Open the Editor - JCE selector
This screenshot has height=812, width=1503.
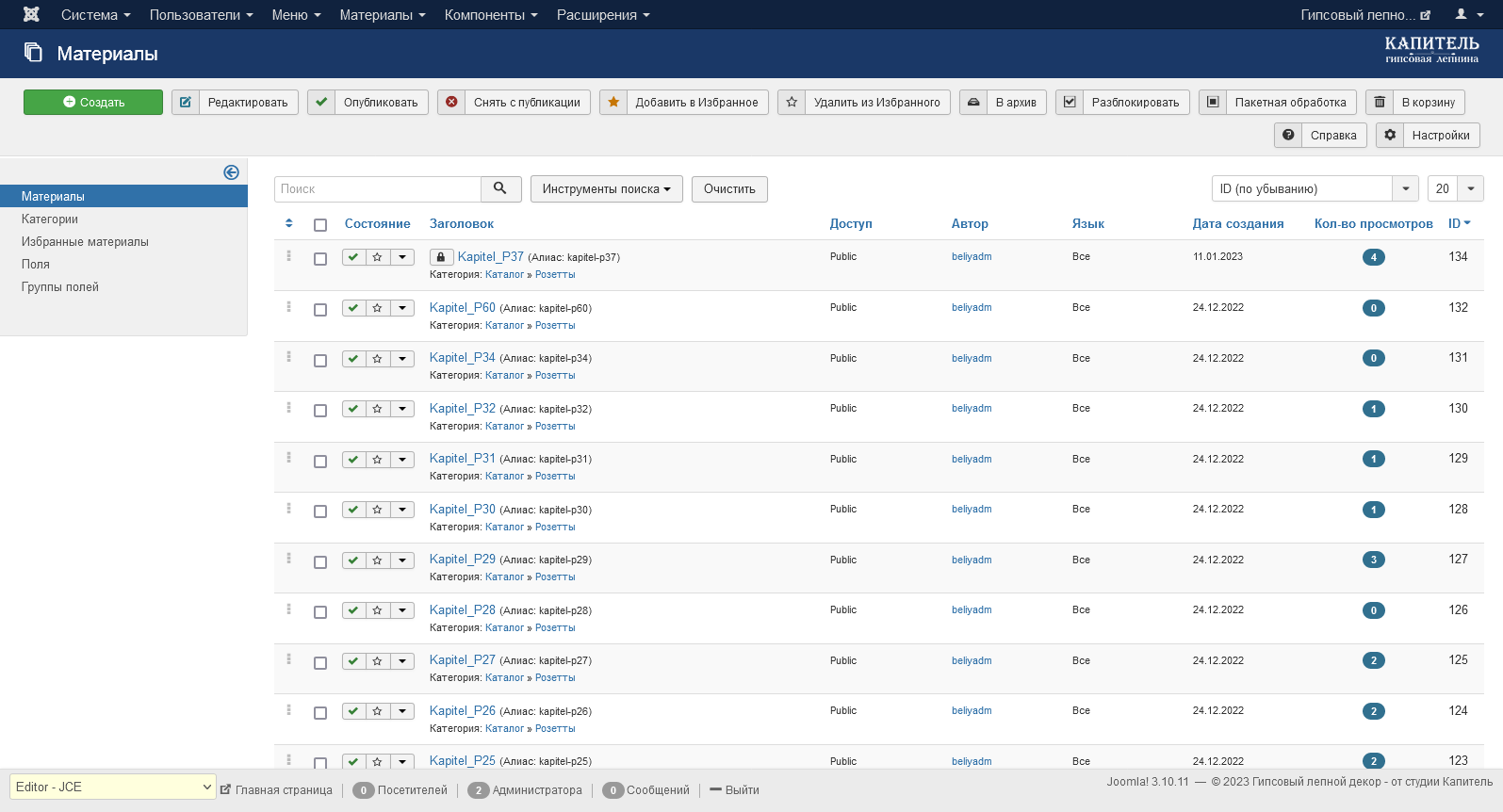113,787
